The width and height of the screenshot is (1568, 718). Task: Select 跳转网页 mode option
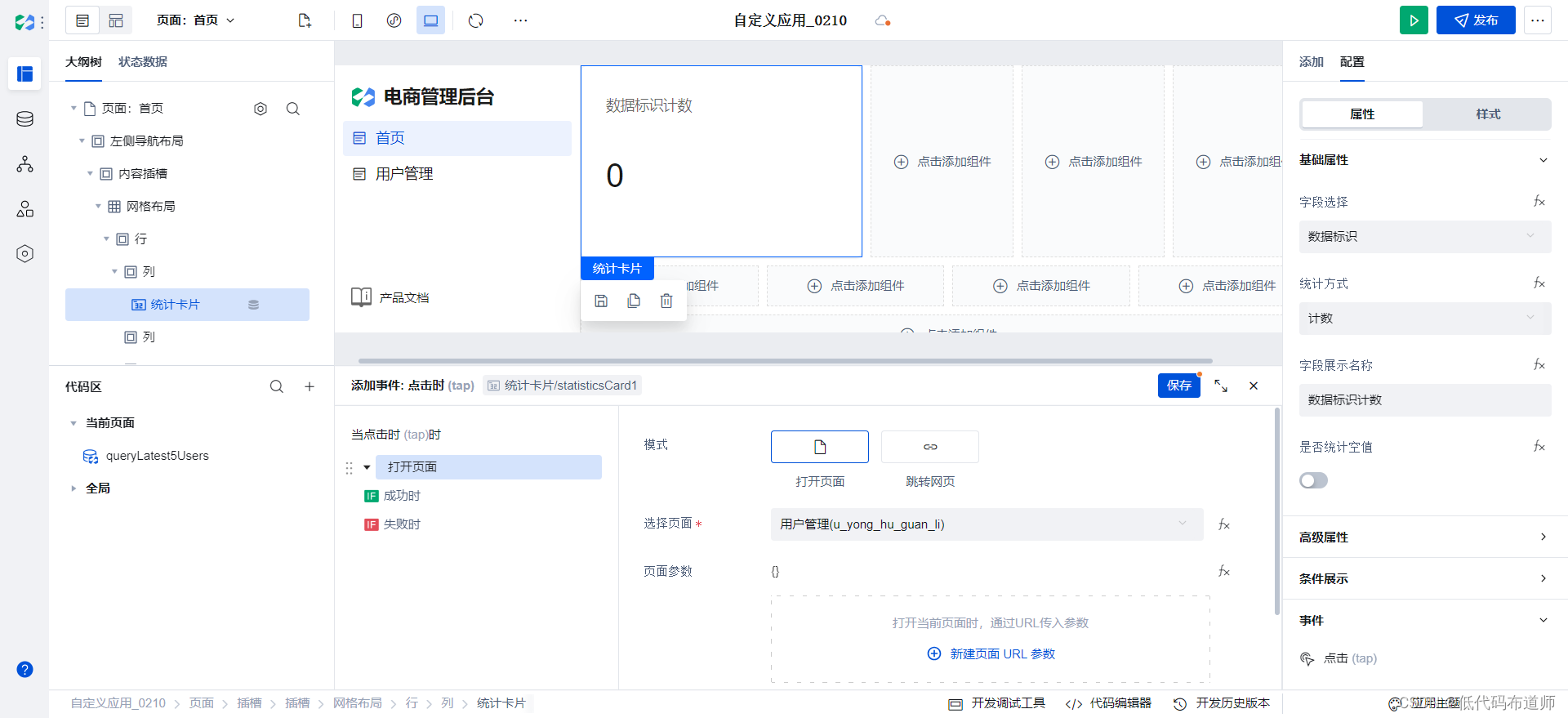coord(930,447)
